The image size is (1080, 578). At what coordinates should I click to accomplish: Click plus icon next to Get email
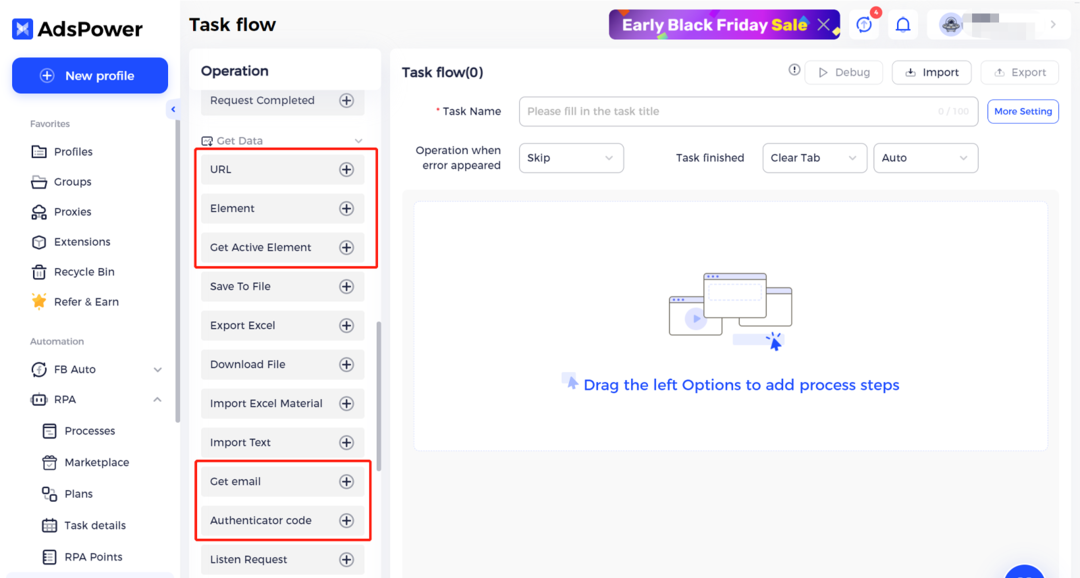346,482
